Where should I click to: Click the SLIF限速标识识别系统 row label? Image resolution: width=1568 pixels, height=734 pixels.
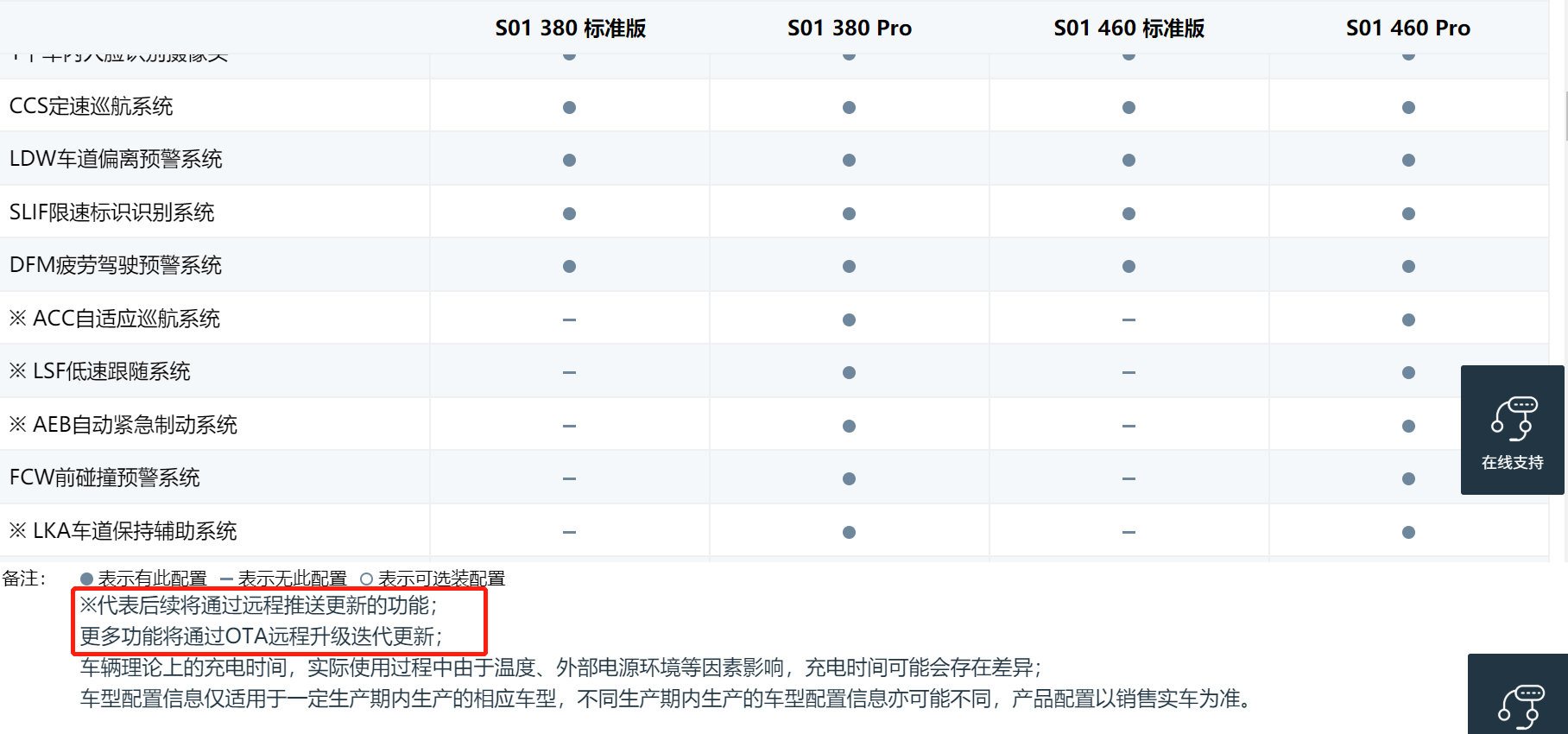[x=111, y=212]
